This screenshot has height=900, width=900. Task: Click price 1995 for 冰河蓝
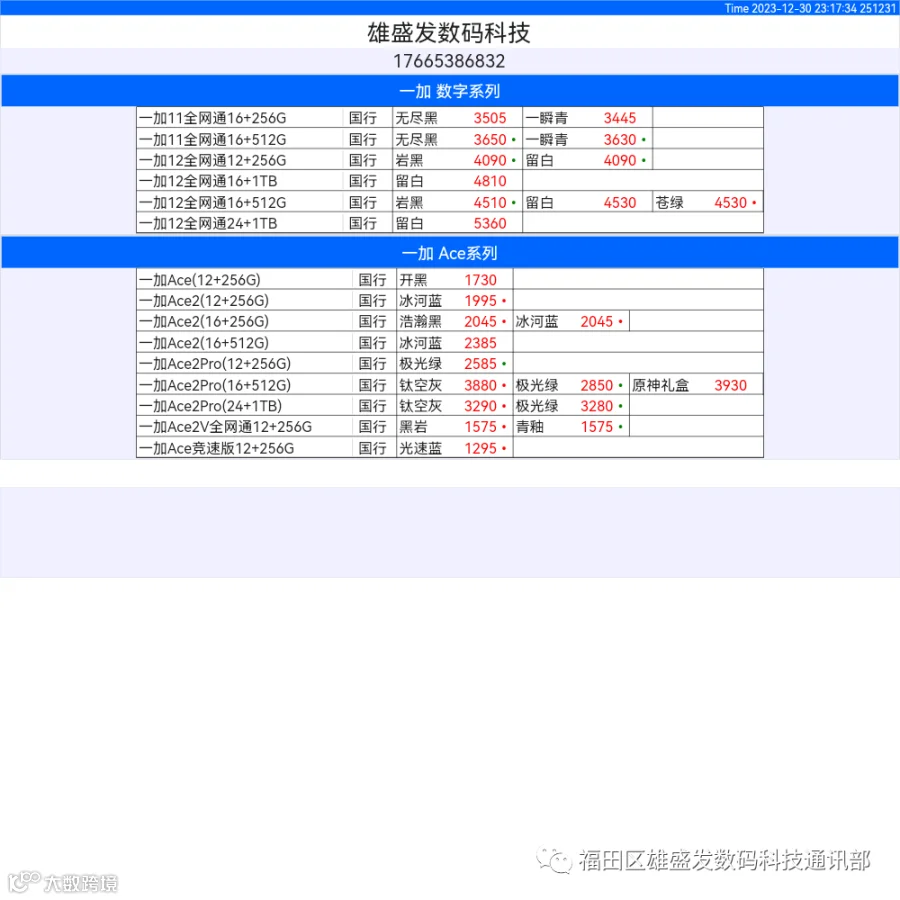[x=480, y=300]
